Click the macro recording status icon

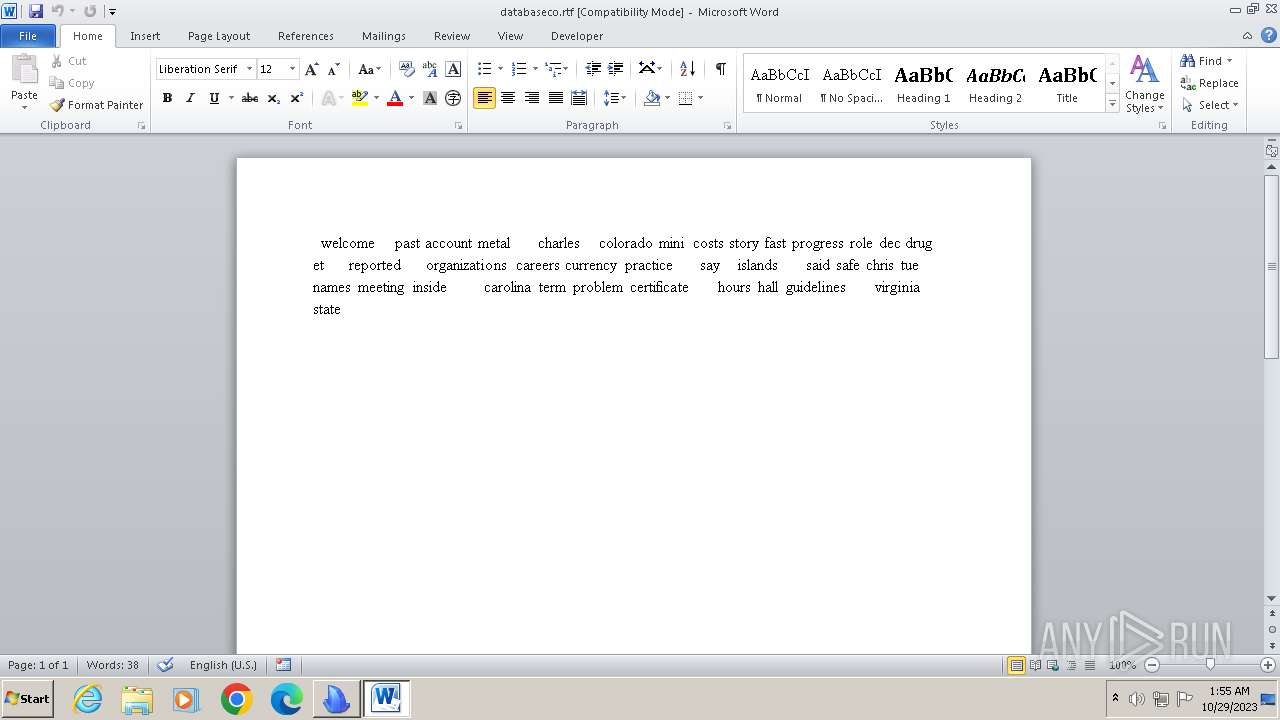(283, 665)
